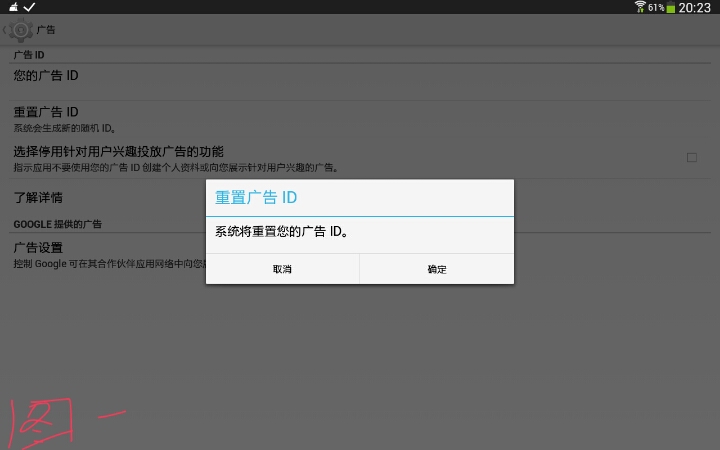Tap the battery icon in status bar
Viewport: 720px width, 450px height.
coord(671,7)
